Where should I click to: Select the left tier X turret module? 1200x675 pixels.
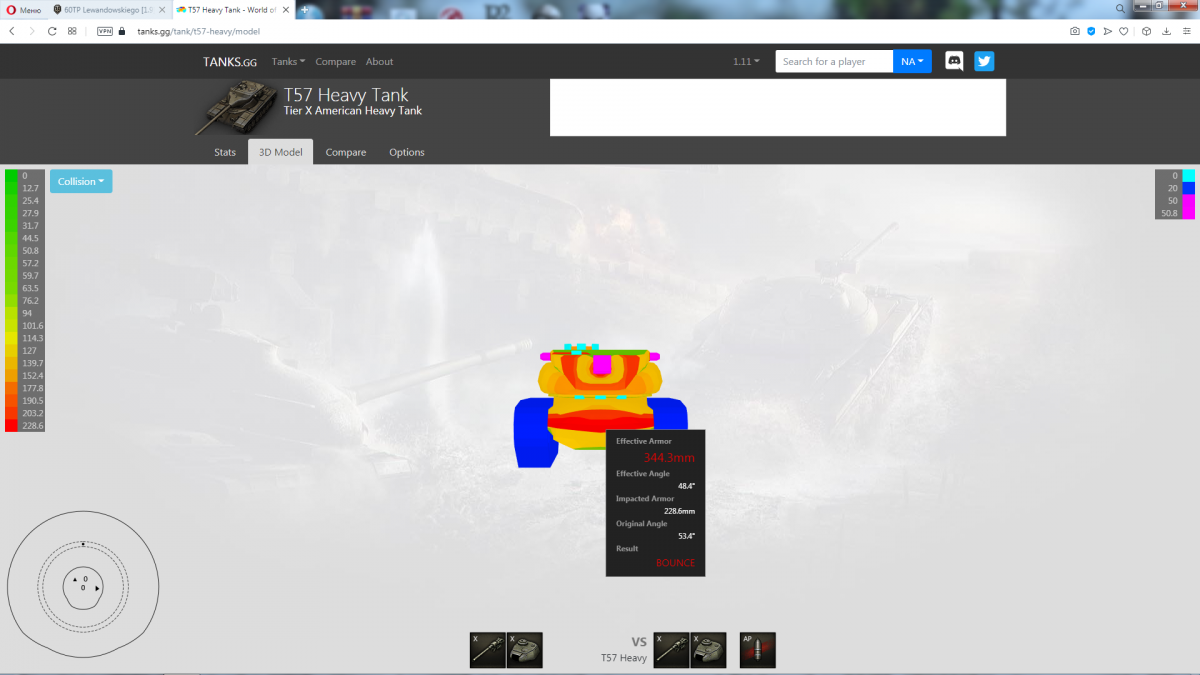click(525, 650)
